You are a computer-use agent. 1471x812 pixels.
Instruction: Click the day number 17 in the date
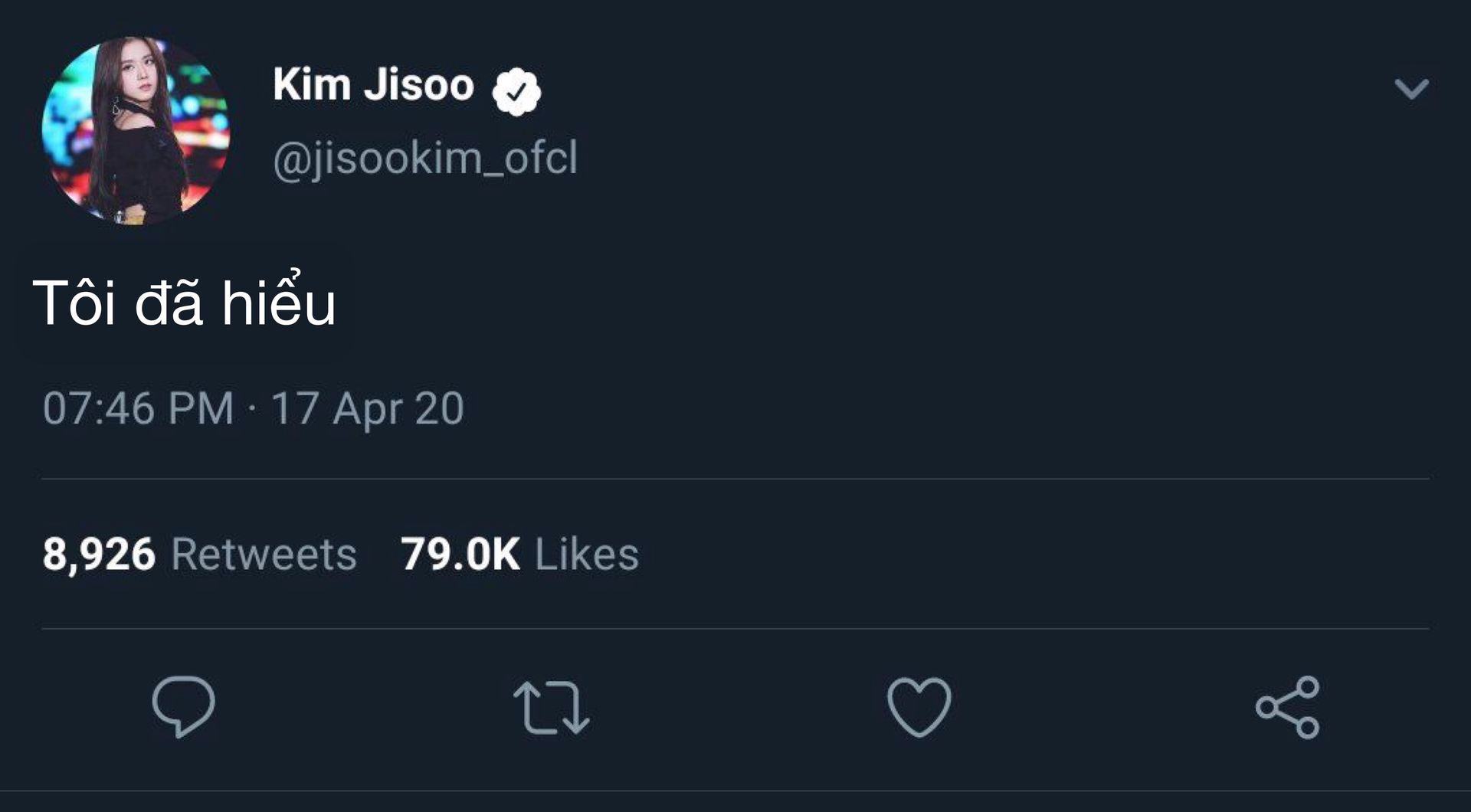click(x=294, y=408)
